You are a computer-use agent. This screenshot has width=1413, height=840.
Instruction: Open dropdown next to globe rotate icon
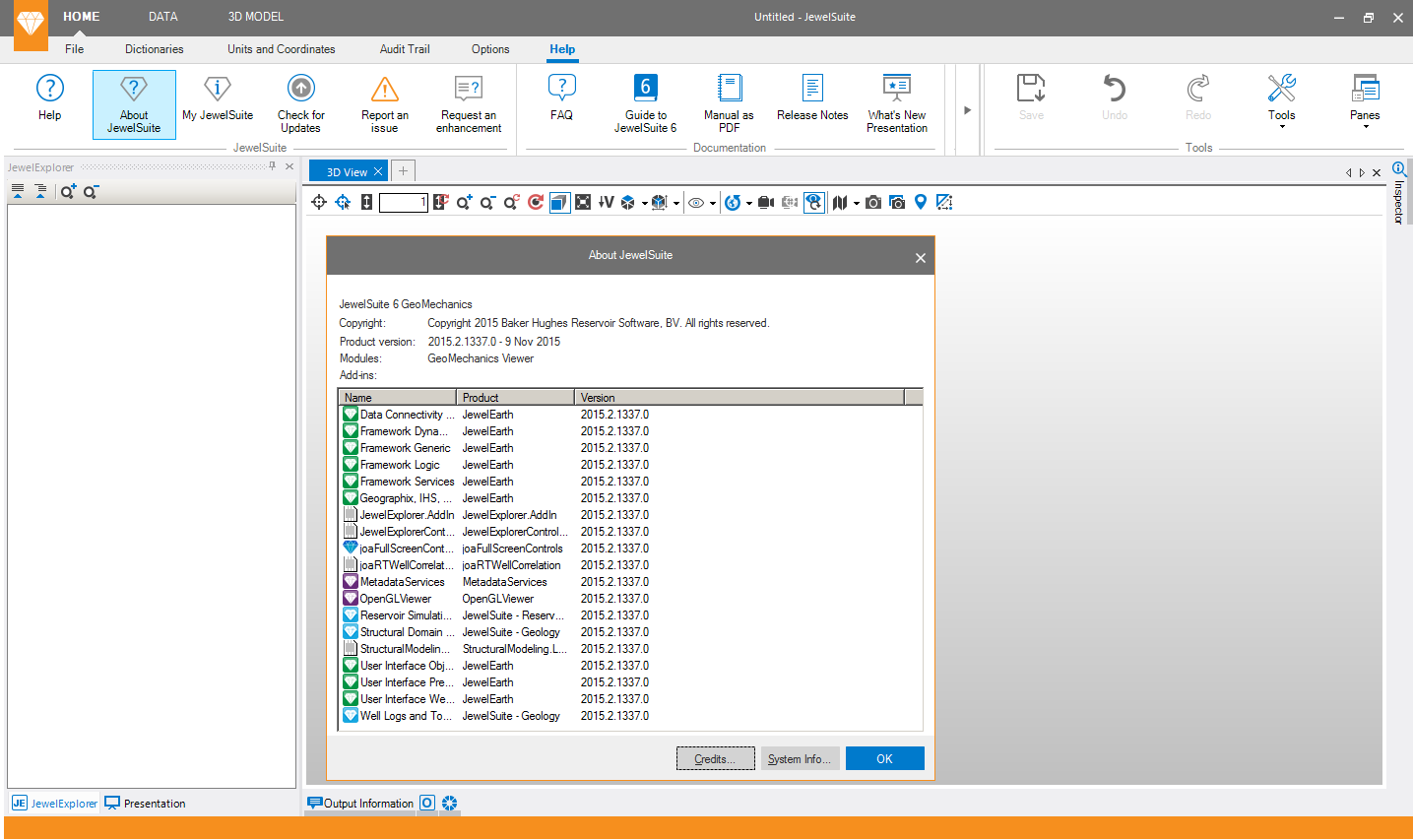point(749,203)
